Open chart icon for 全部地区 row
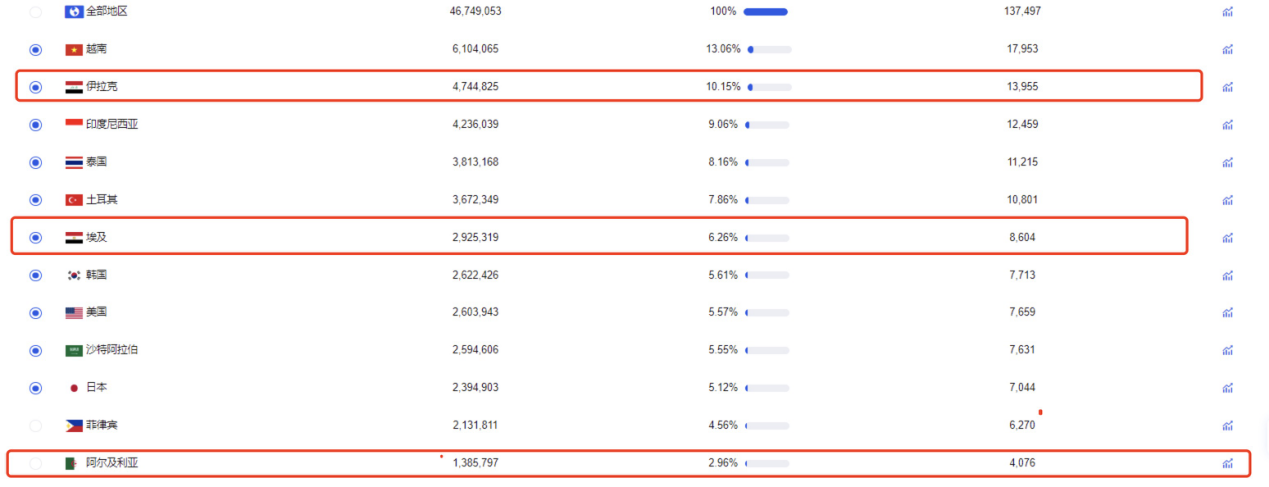The image size is (1269, 487). coord(1227,12)
